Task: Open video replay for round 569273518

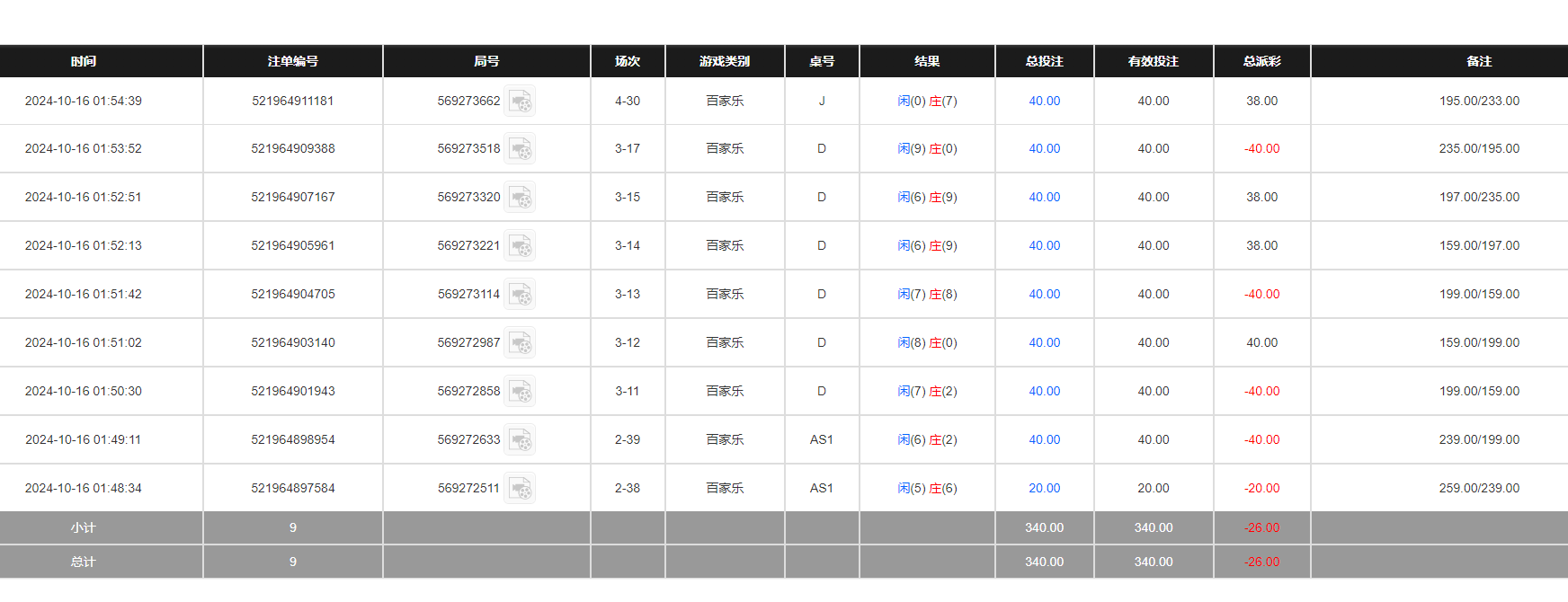Action: click(x=520, y=148)
